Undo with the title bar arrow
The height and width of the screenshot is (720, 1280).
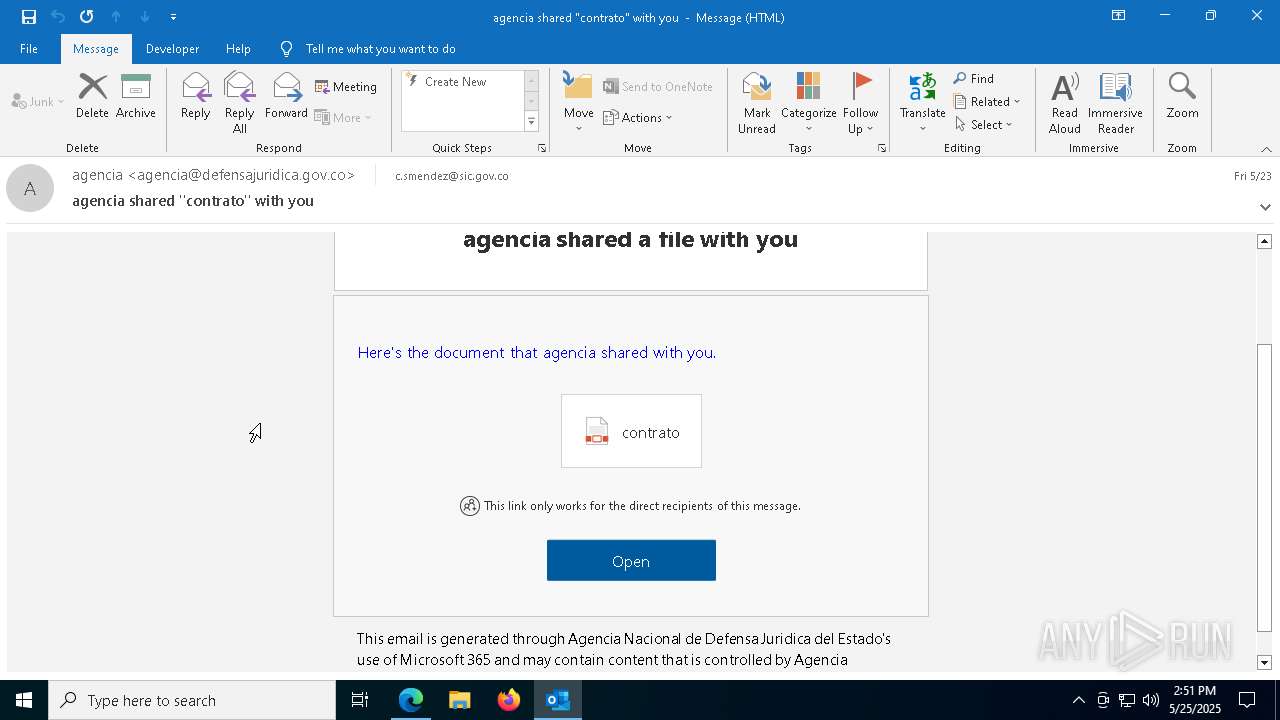pos(58,17)
